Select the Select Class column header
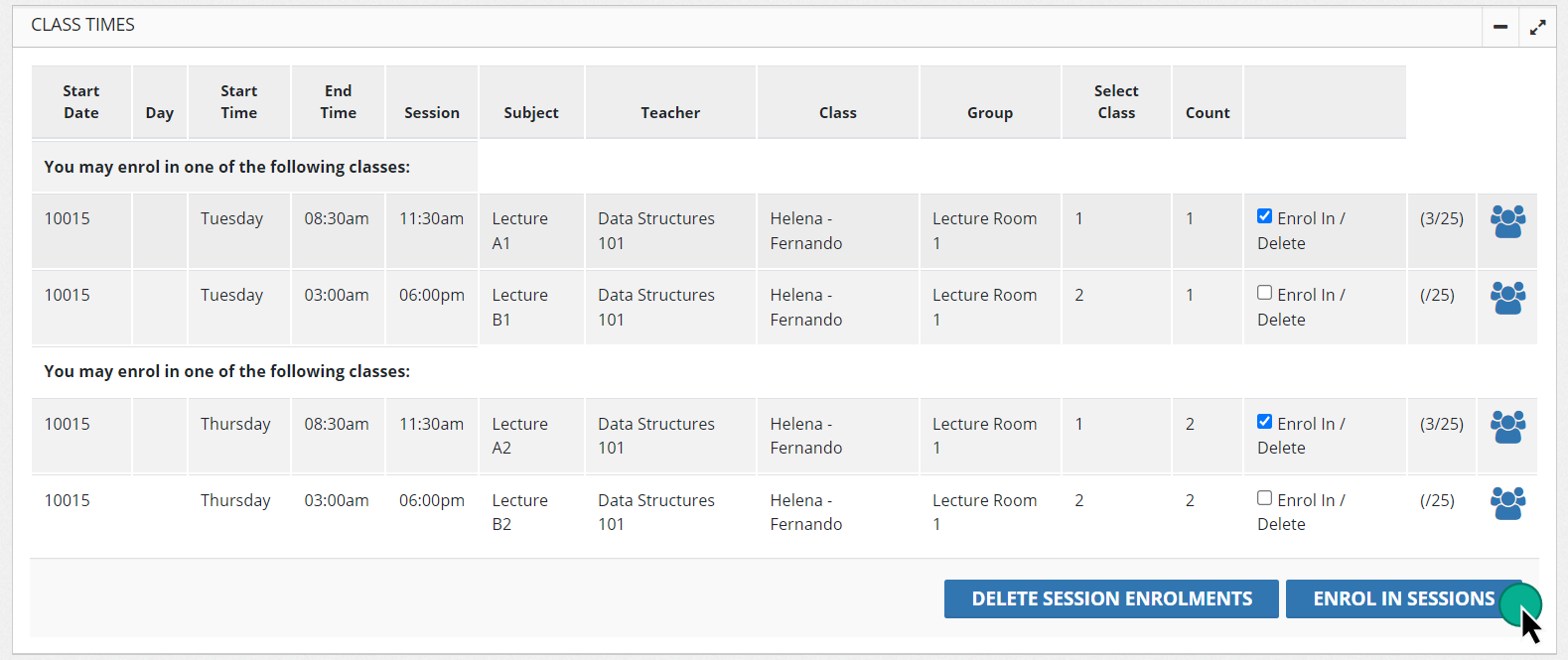The width and height of the screenshot is (1568, 660). [x=1116, y=102]
